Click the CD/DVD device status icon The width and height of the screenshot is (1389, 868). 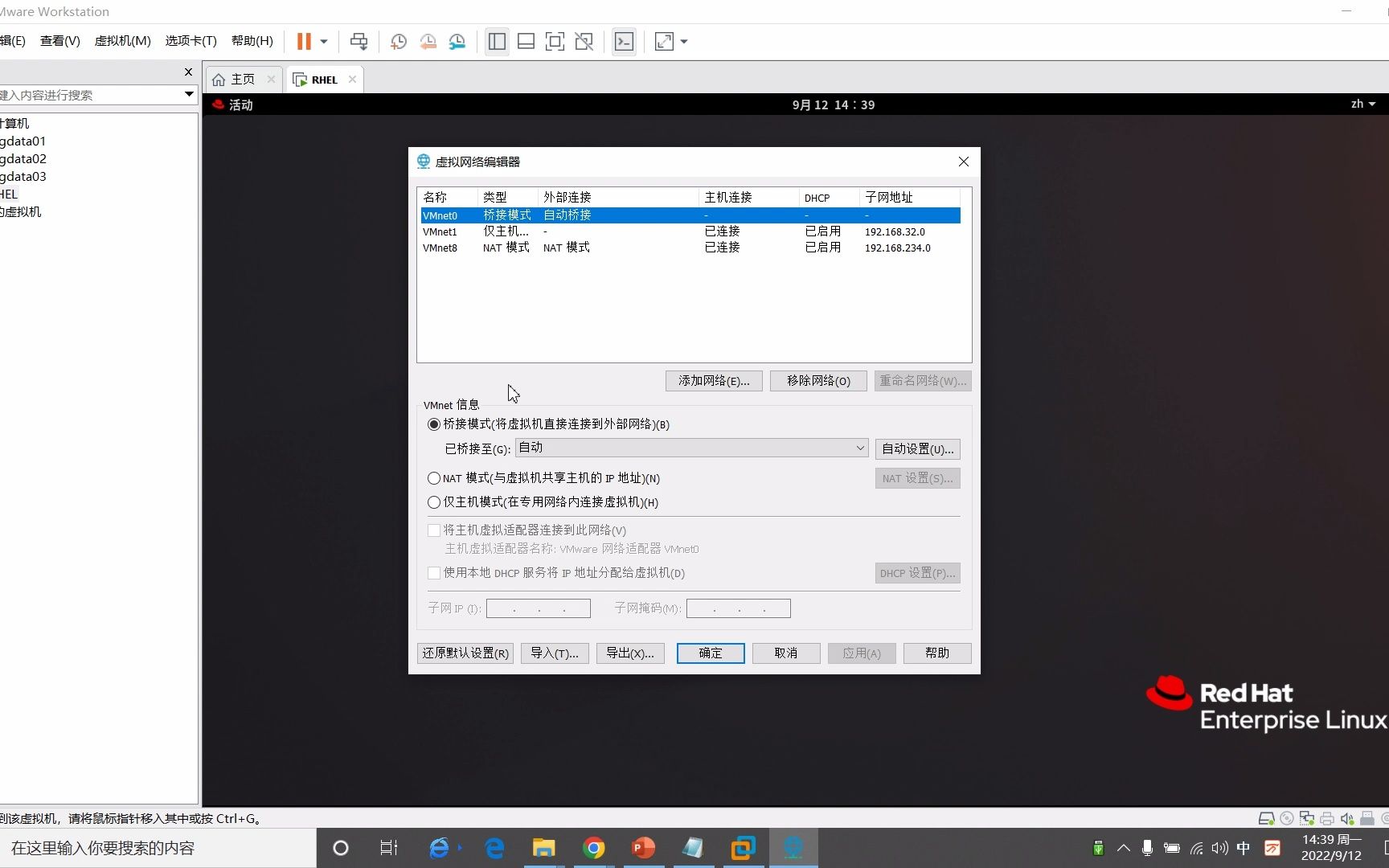click(x=1287, y=819)
